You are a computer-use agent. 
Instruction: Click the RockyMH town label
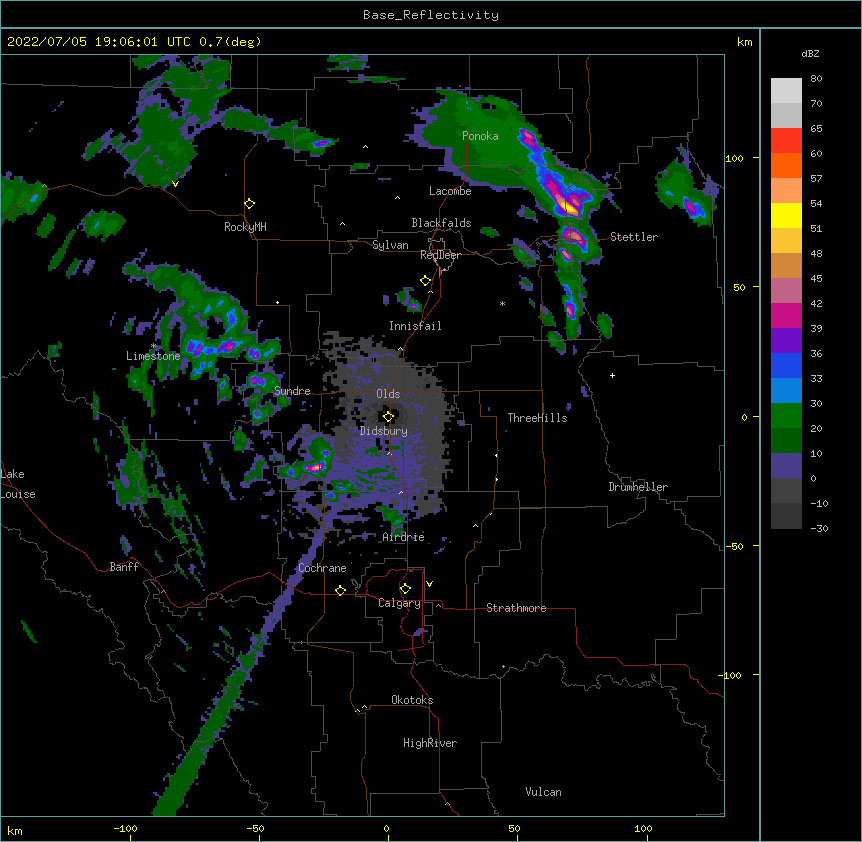coord(245,227)
